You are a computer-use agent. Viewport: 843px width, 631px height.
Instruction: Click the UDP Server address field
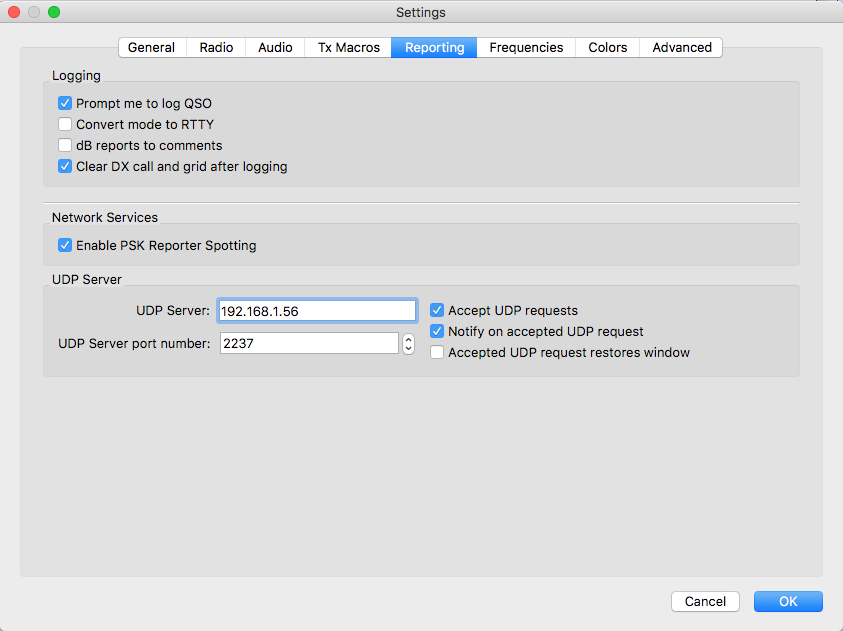pos(317,311)
